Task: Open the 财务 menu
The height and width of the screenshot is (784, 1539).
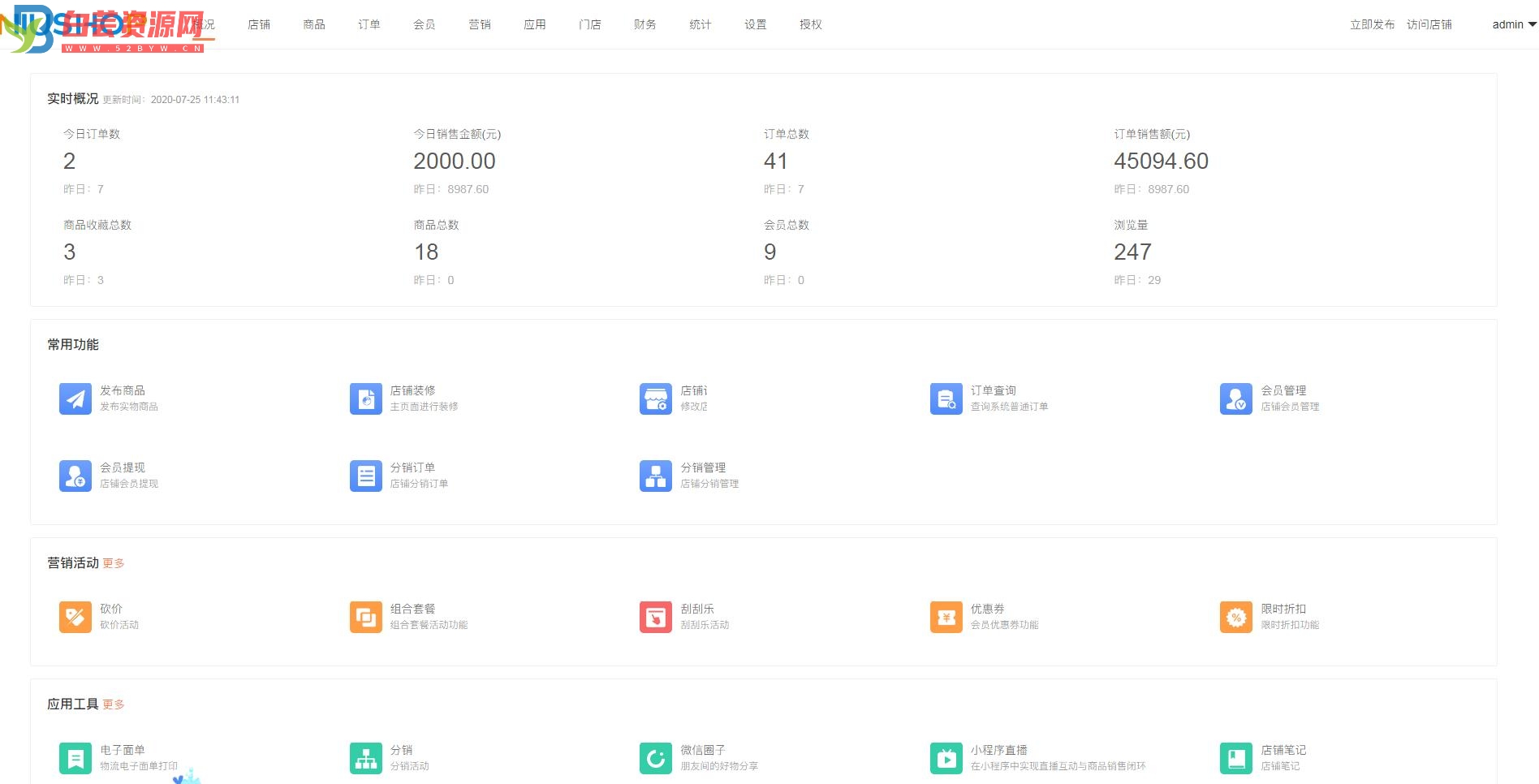Action: click(645, 24)
